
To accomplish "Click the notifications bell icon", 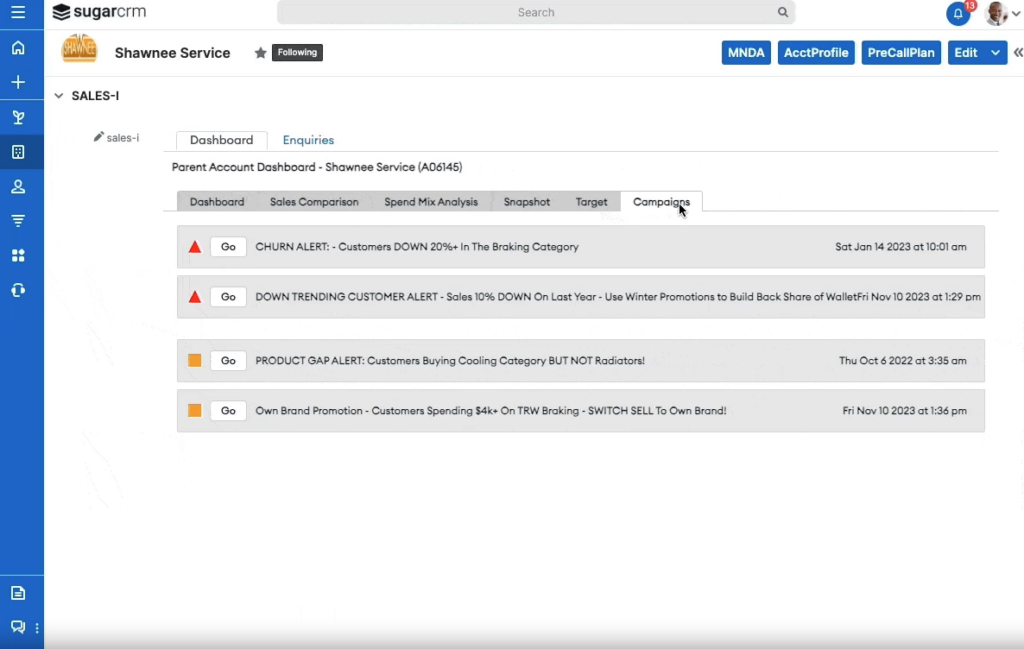I will [957, 14].
